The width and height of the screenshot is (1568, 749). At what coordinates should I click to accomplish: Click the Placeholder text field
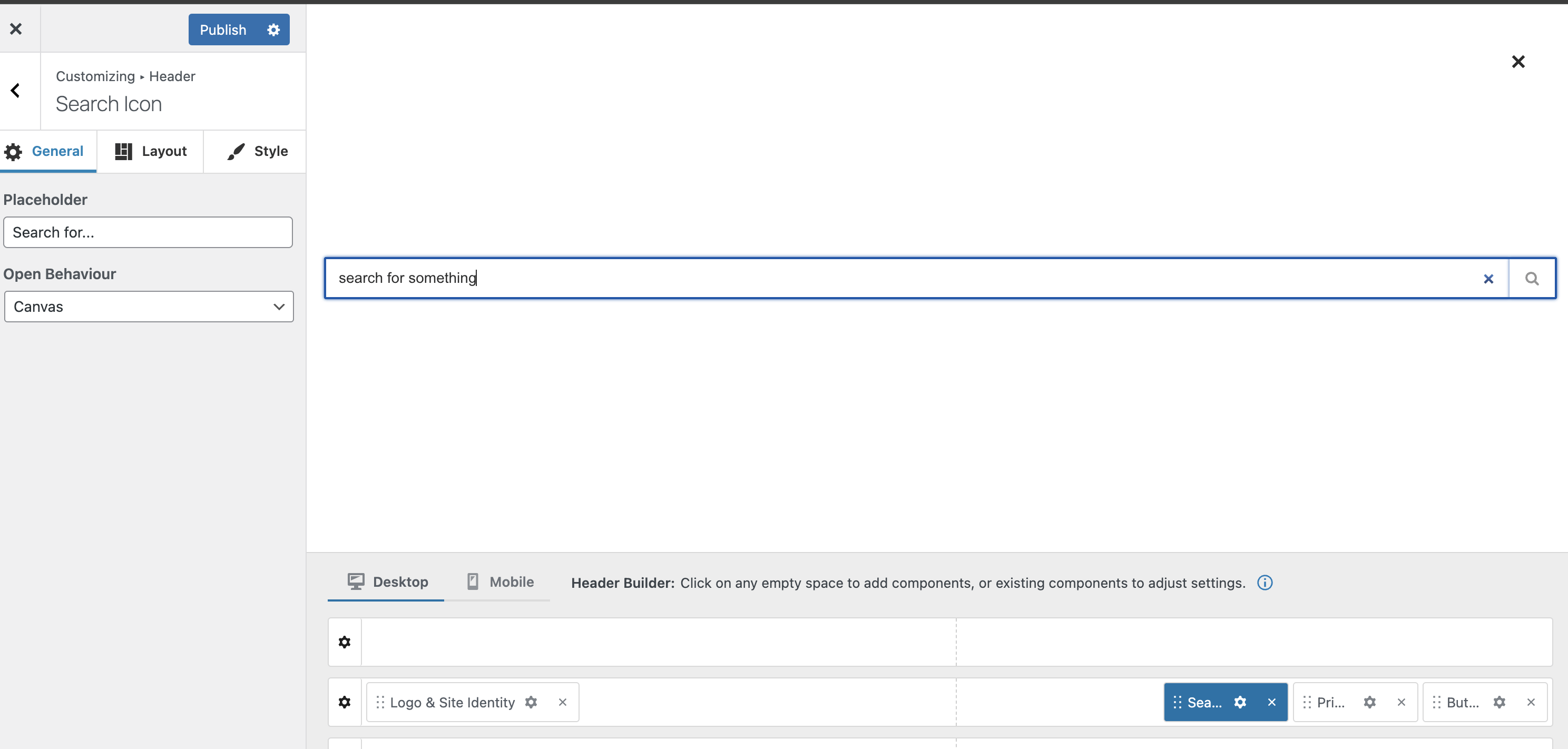pos(148,232)
